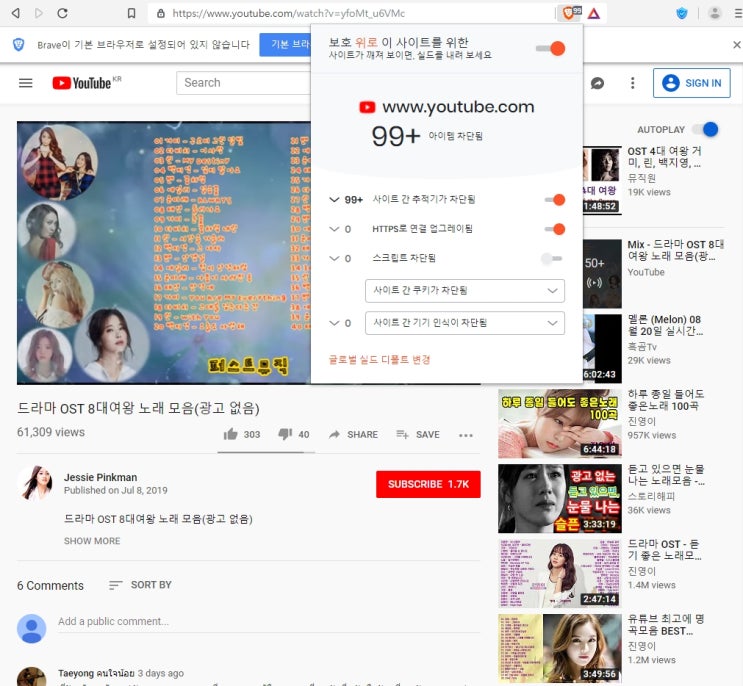
Task: Click the browser URL address field
Action: (351, 13)
